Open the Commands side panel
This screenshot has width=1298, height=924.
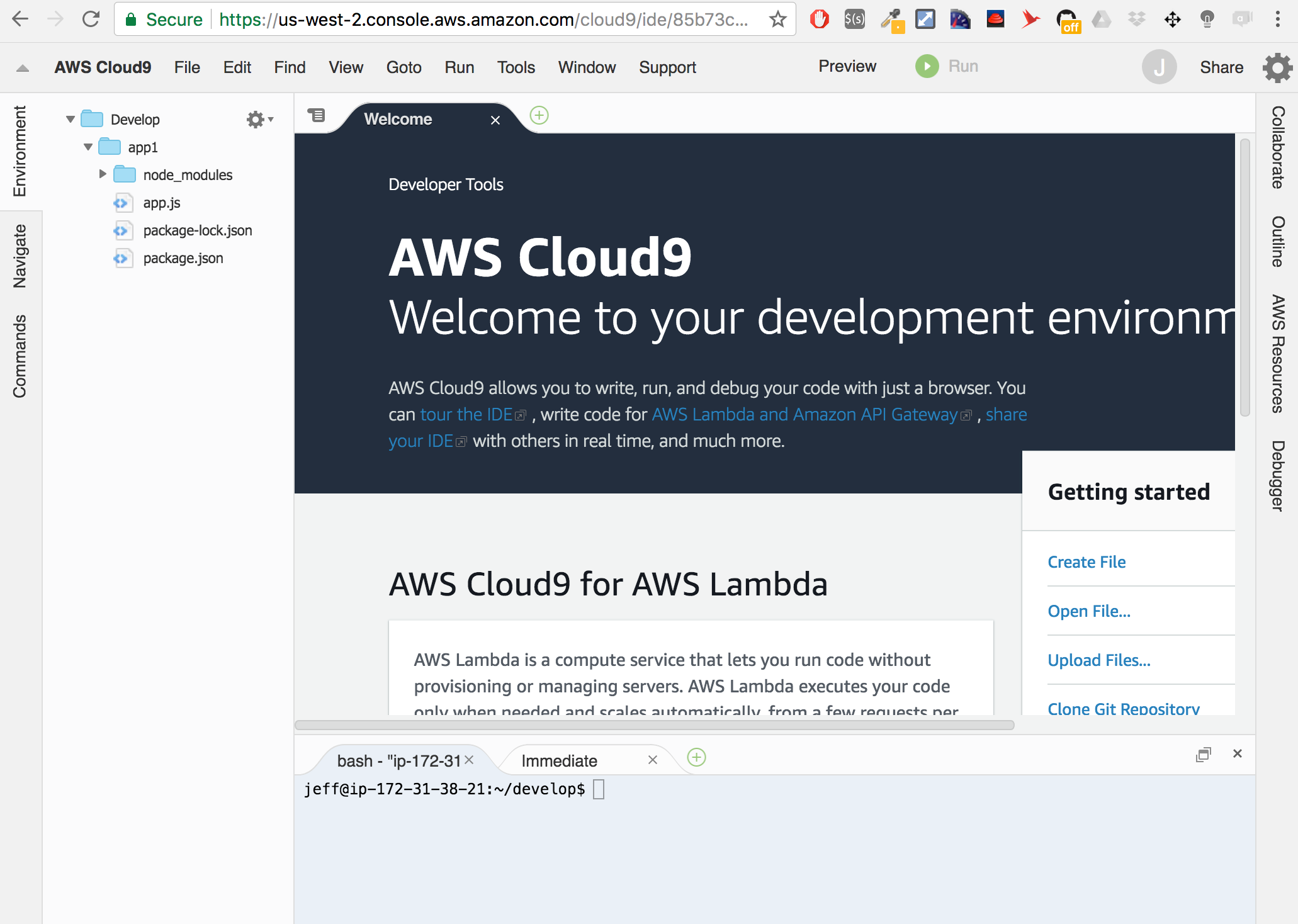point(20,356)
